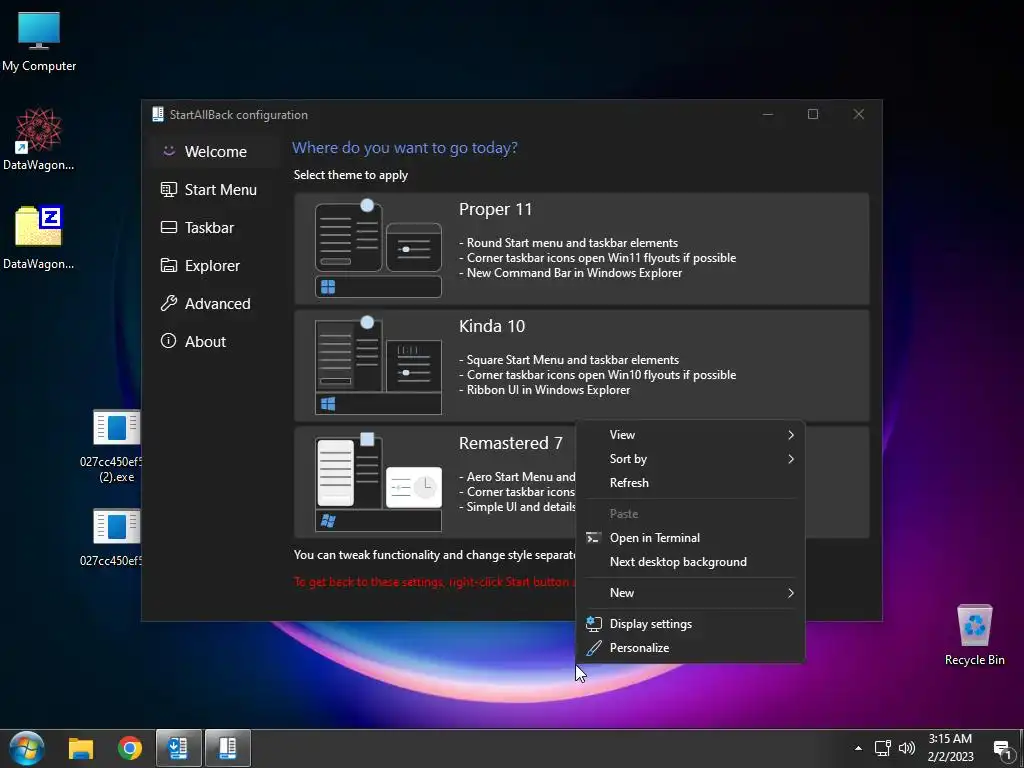Viewport: 1024px width, 768px height.
Task: Apply the Proper 11 theme
Action: click(x=581, y=249)
